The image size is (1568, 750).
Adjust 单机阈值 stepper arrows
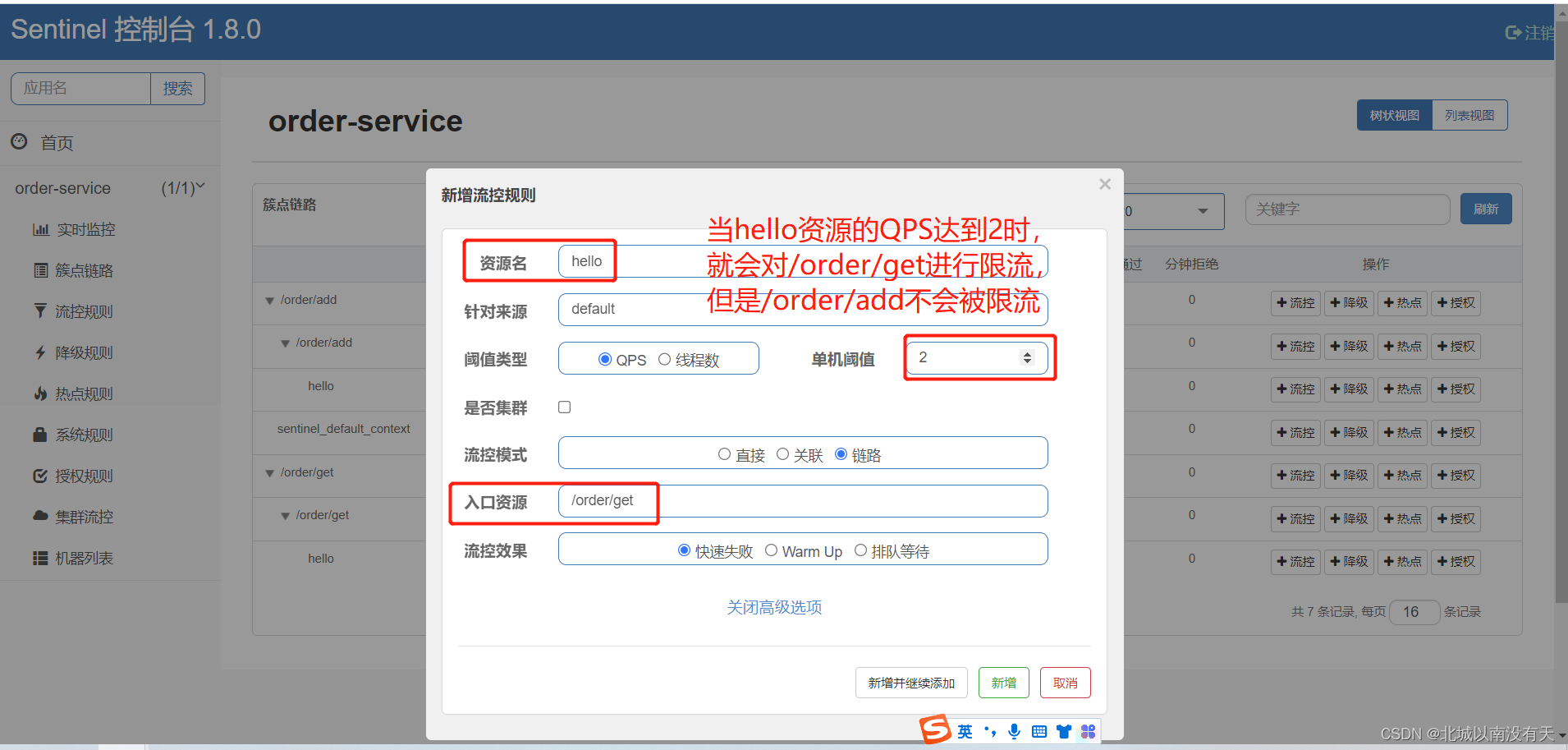[1027, 357]
